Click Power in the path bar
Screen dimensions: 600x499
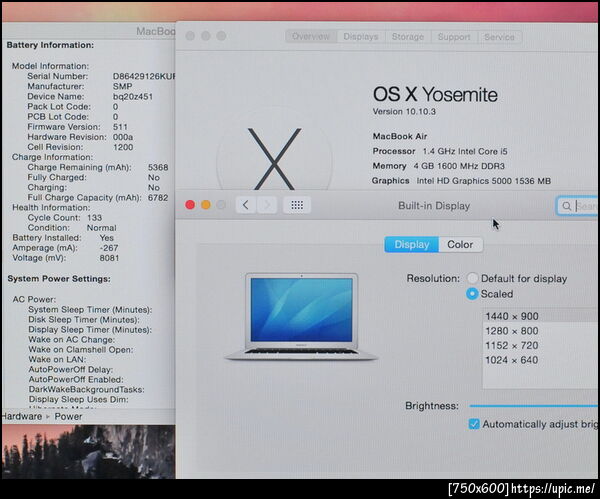tap(68, 416)
